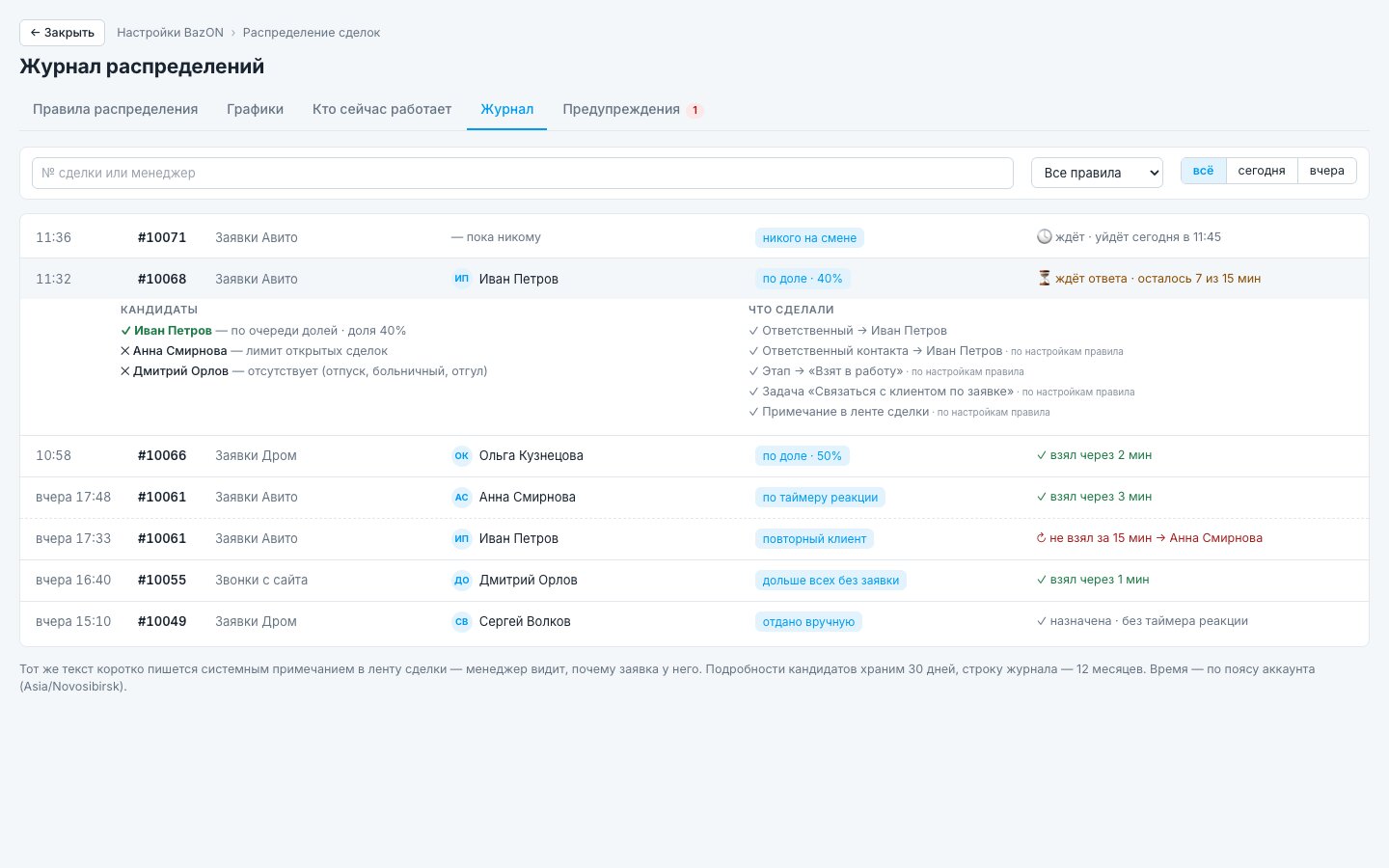
Task: Click the ДО avatar of Дмитрий Орлов
Action: click(462, 580)
